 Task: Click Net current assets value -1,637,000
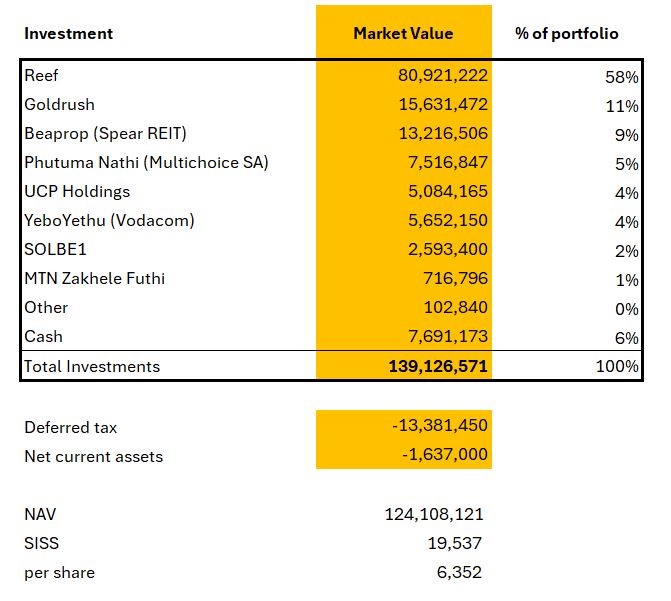tap(445, 454)
